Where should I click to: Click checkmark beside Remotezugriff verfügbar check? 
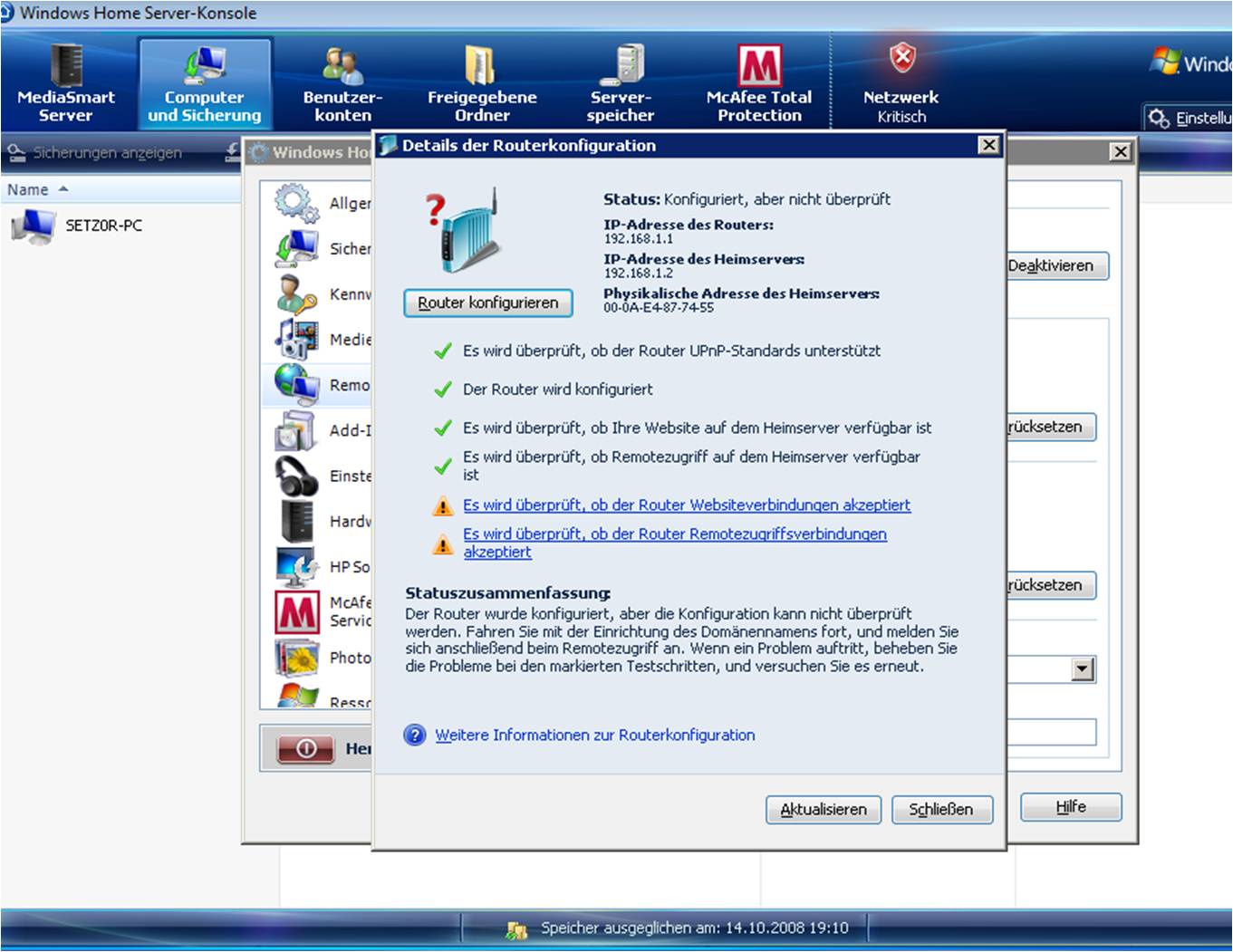443,466
